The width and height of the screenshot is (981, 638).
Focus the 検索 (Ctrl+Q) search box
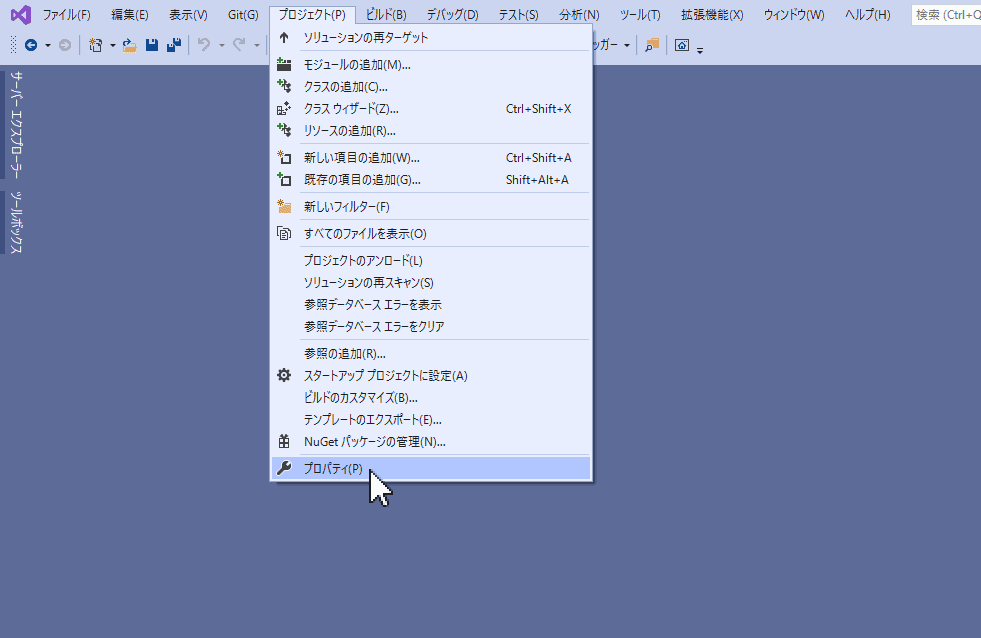click(947, 14)
